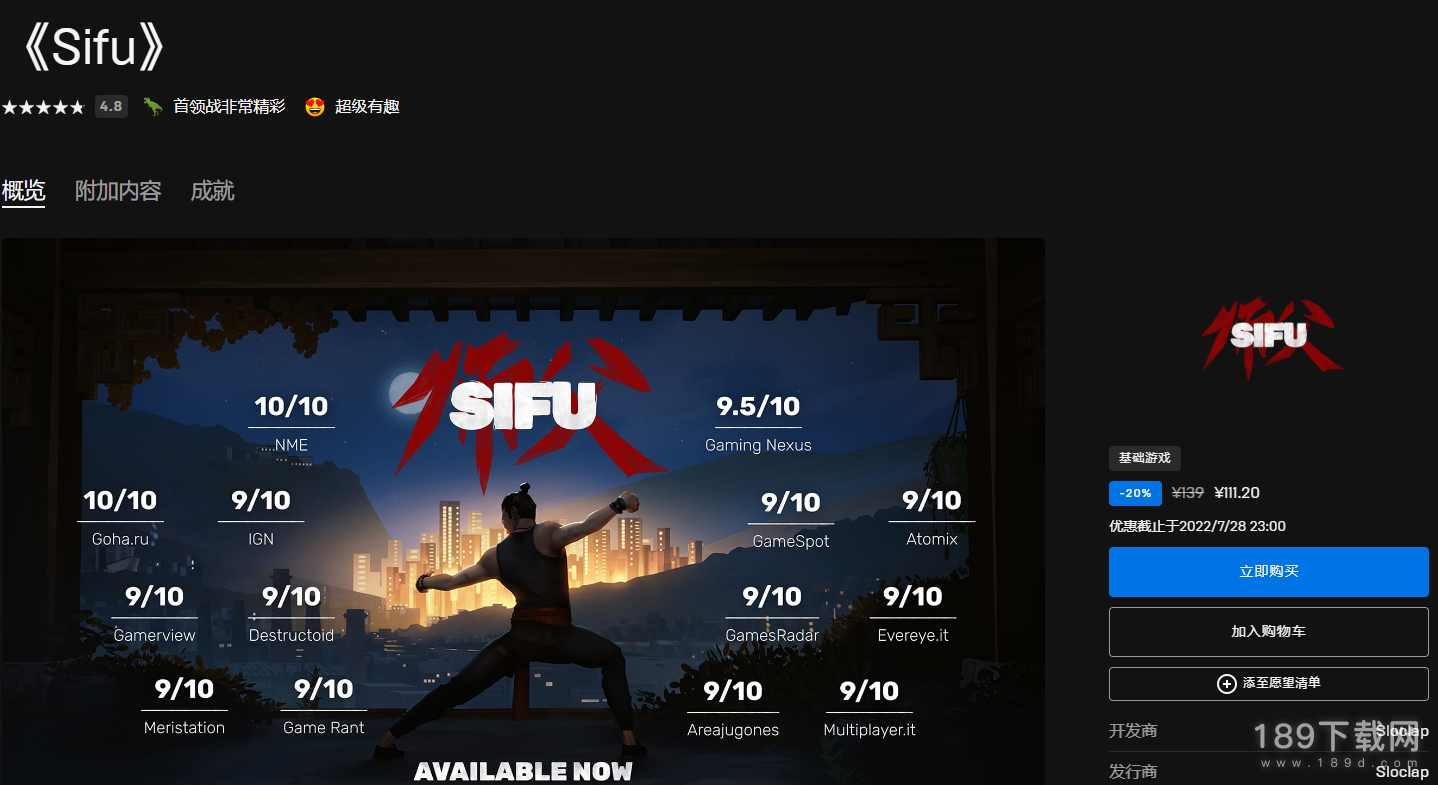Switch to the 概览 tab
Image resolution: width=1438 pixels, height=785 pixels.
[x=23, y=191]
